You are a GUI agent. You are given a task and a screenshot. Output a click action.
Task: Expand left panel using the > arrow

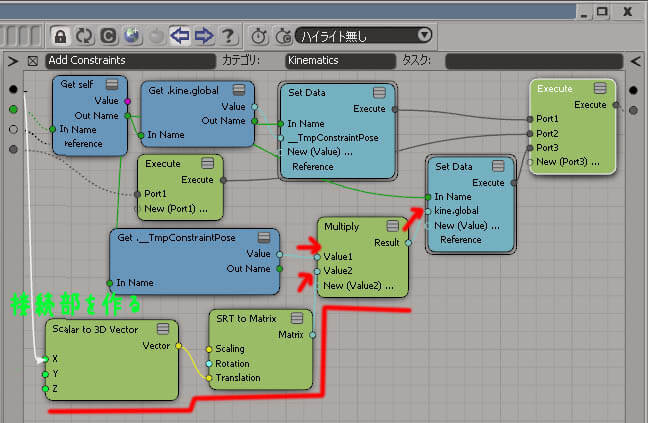[x=12, y=61]
